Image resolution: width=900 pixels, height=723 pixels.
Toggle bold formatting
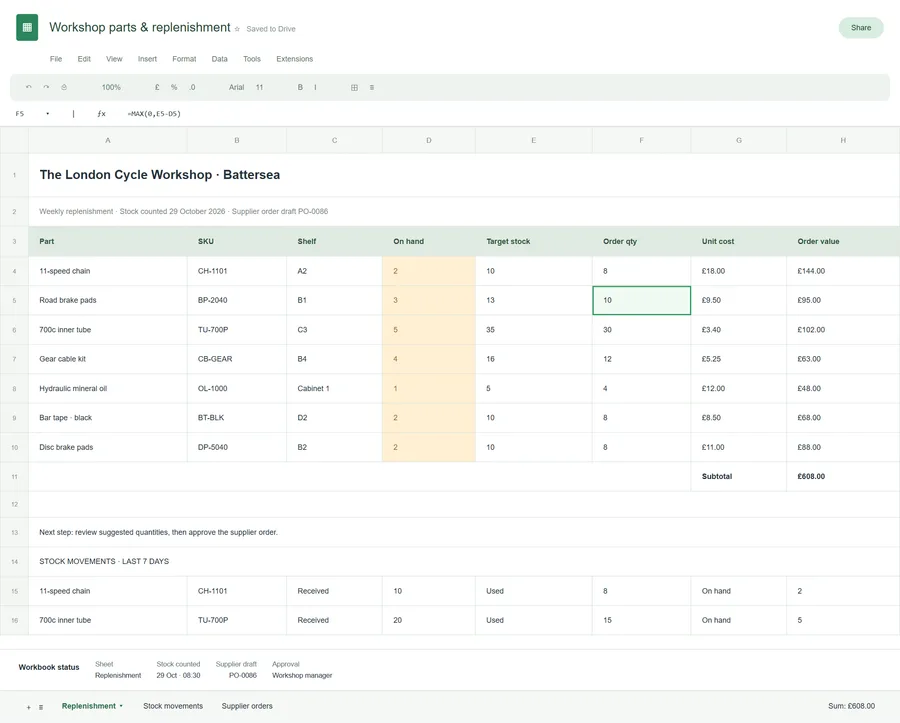click(300, 87)
